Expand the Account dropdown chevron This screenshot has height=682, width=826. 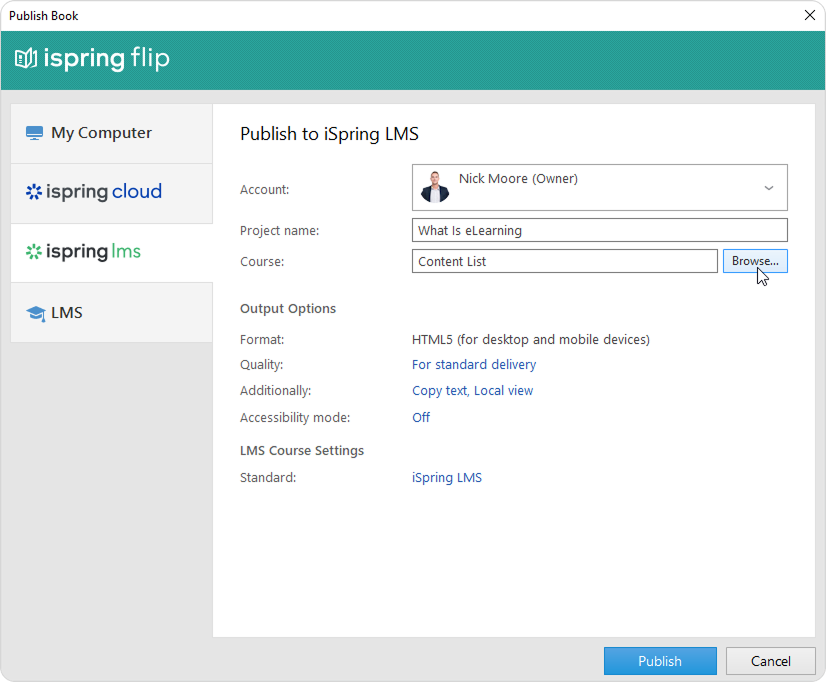click(768, 188)
